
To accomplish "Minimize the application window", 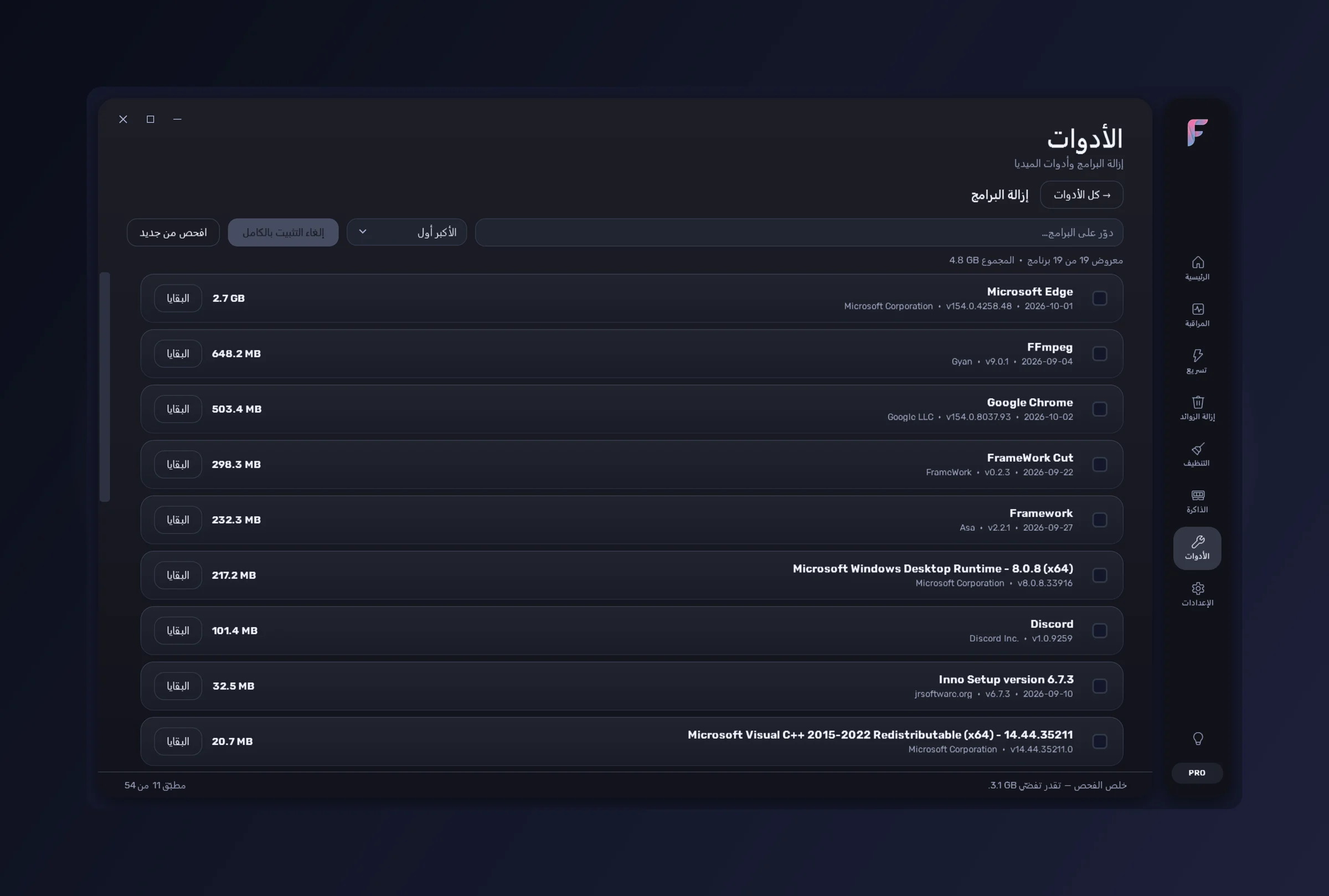I will 177,119.
